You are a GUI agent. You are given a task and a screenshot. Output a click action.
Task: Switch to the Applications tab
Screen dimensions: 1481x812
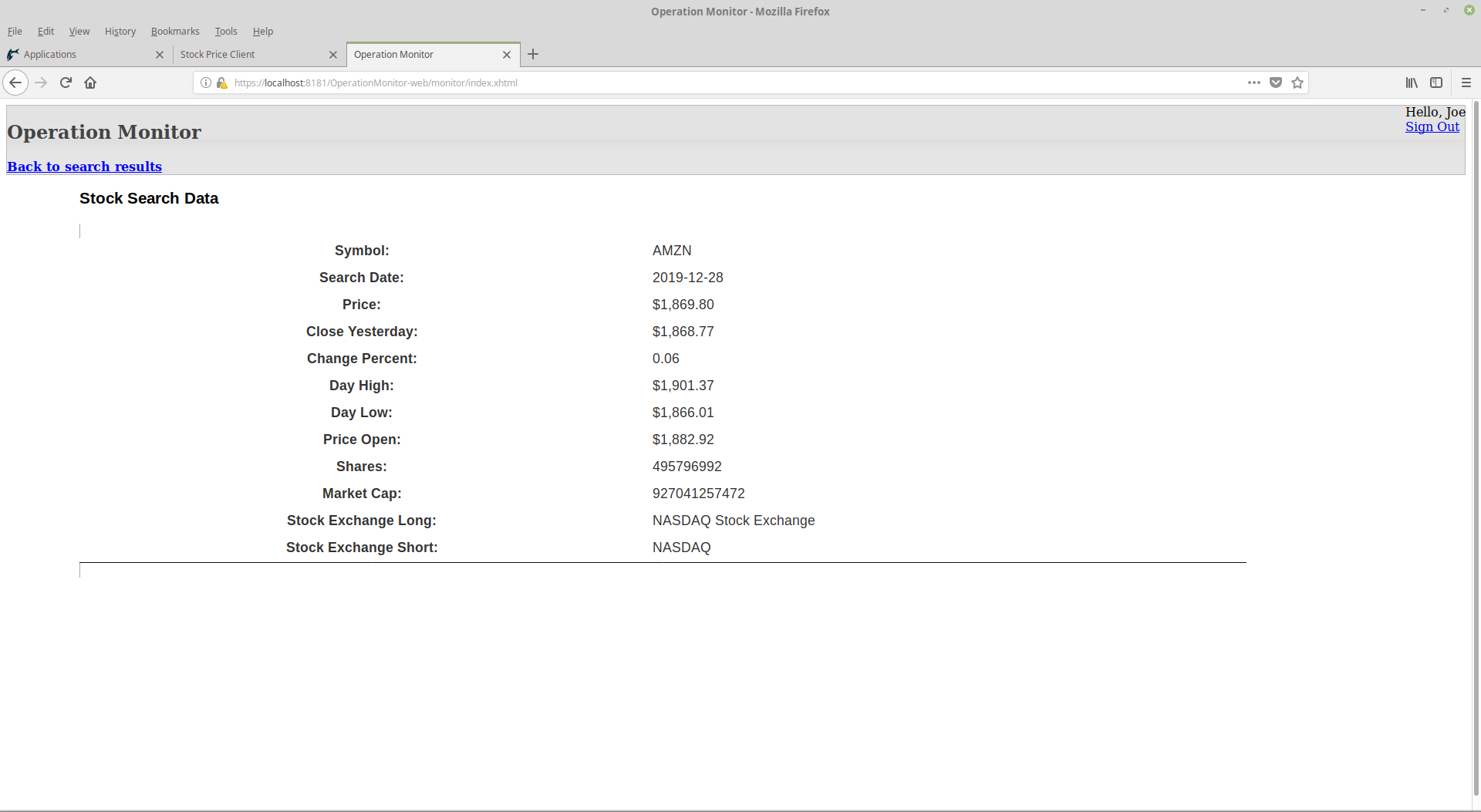tap(86, 55)
